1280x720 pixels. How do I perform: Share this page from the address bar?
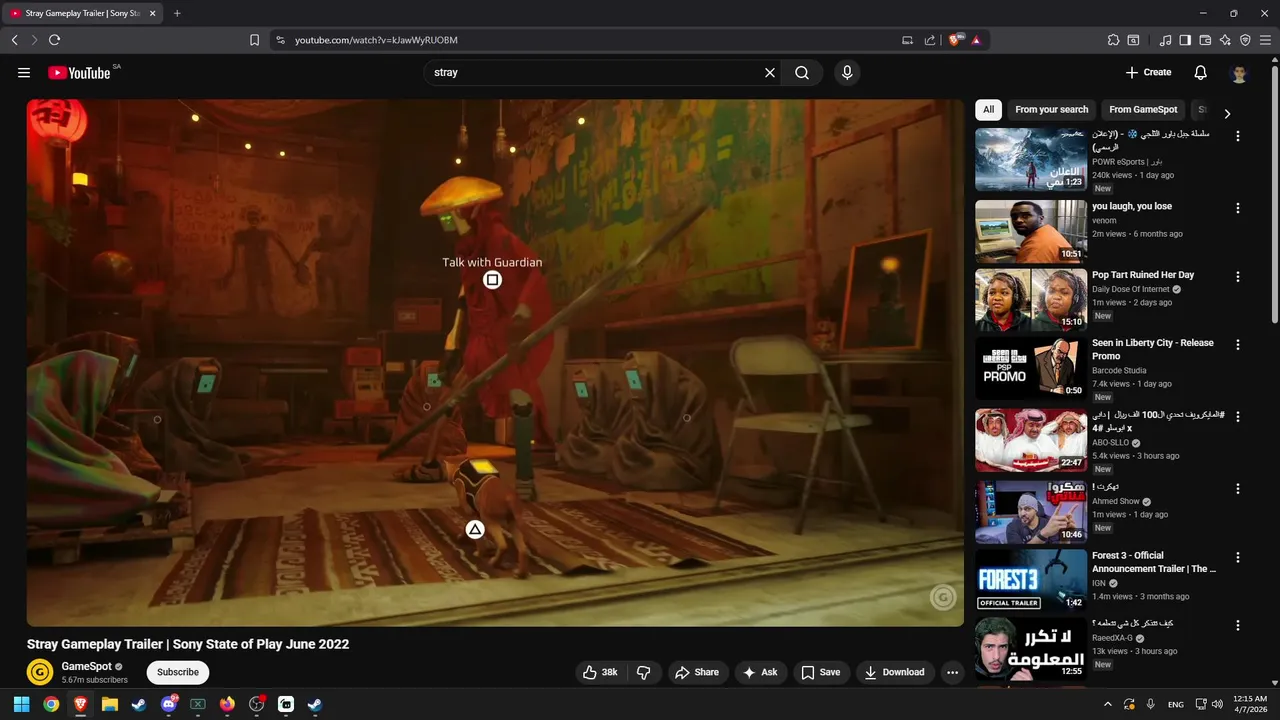pyautogui.click(x=930, y=40)
